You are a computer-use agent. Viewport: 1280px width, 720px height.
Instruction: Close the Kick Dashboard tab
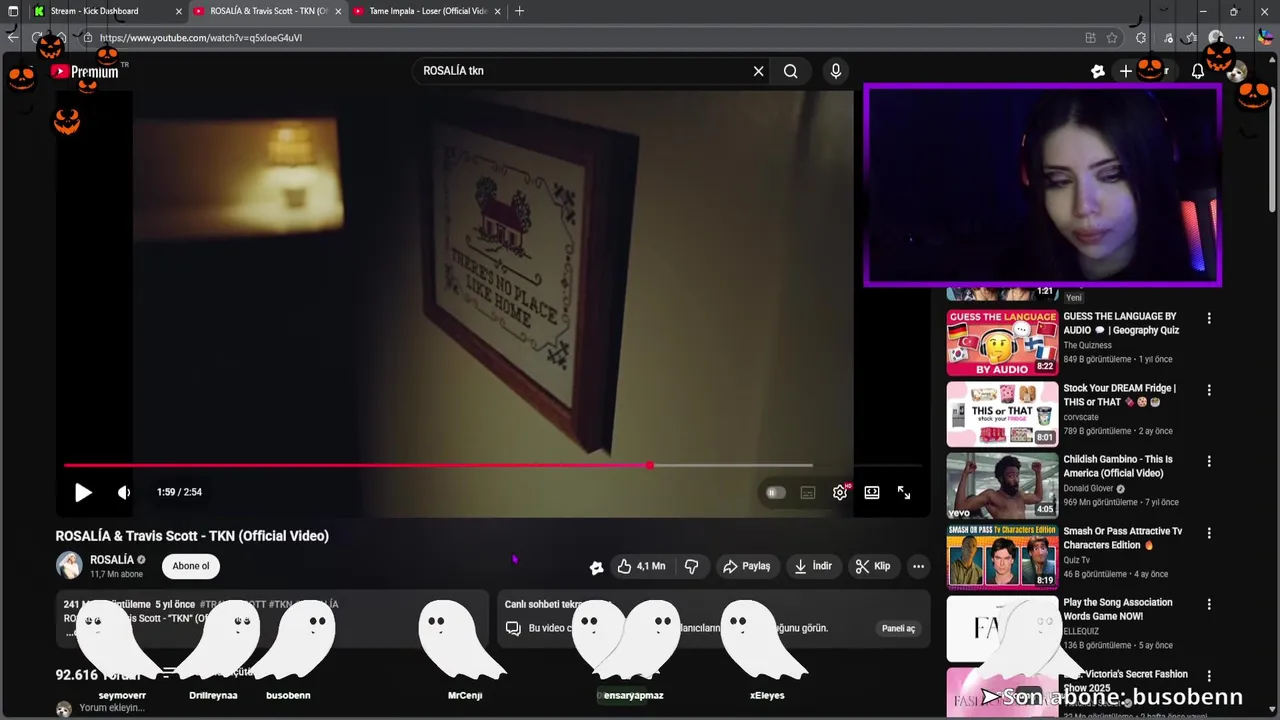(179, 11)
